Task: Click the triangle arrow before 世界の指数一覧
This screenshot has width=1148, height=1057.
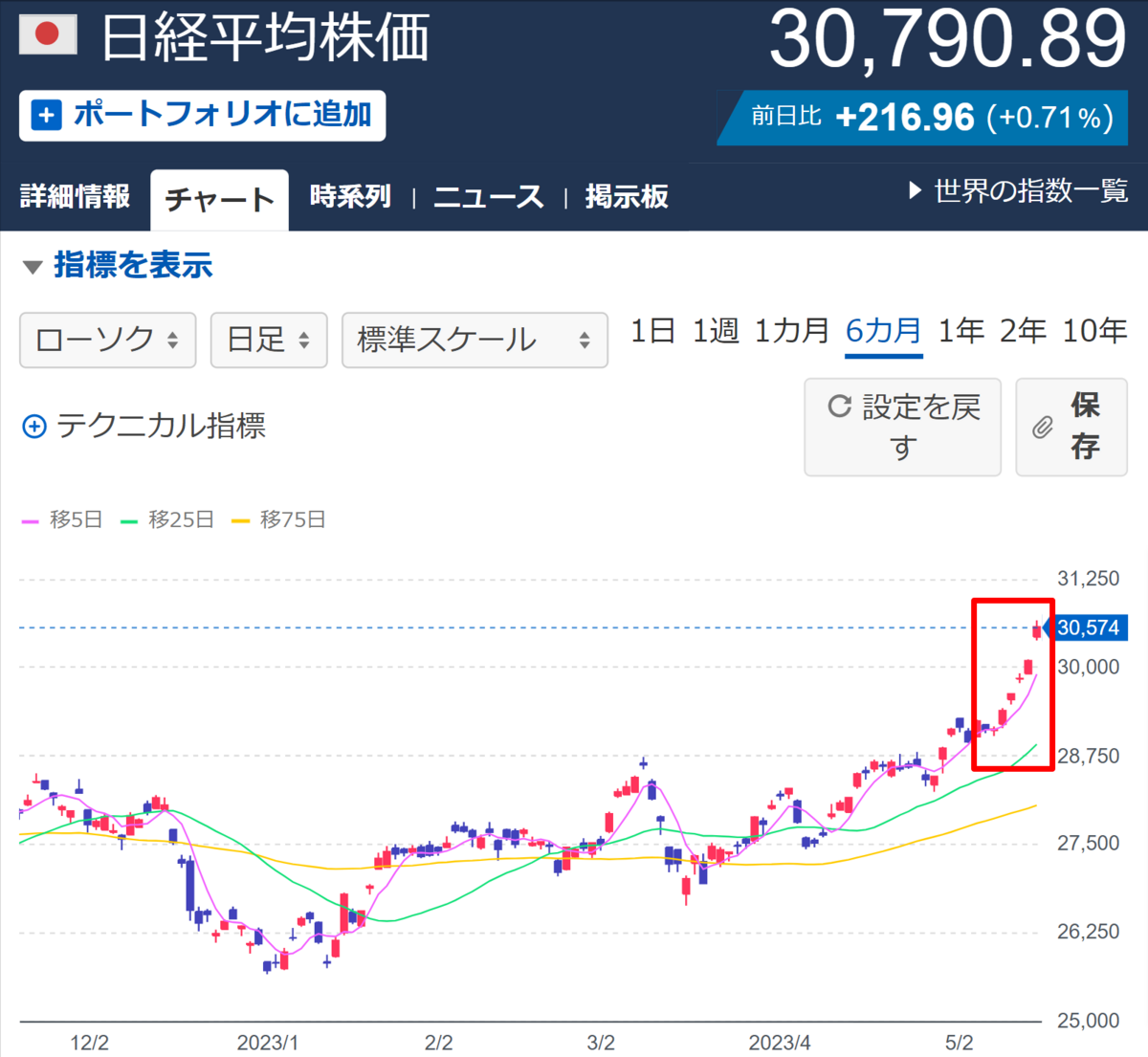Action: [916, 190]
